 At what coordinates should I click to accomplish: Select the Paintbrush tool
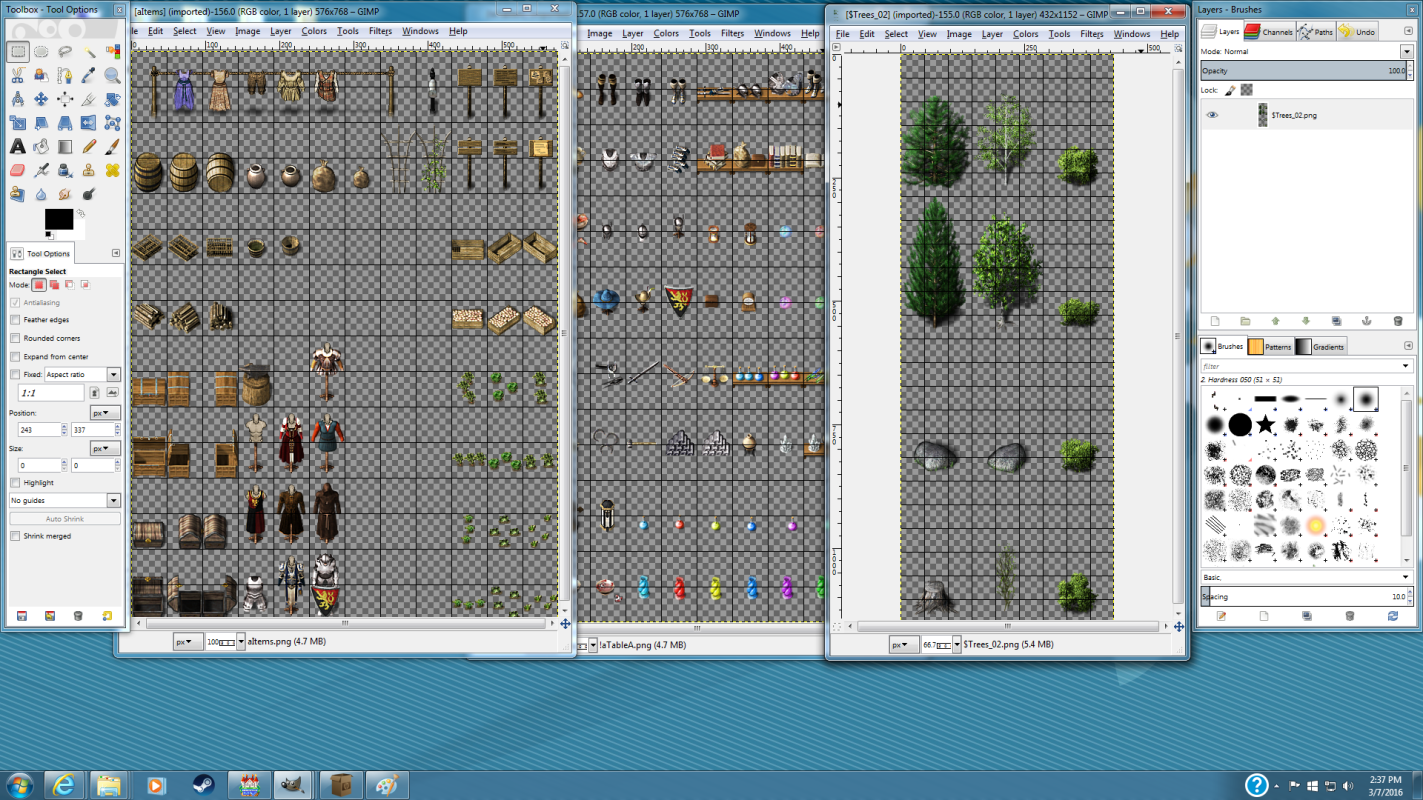[113, 147]
